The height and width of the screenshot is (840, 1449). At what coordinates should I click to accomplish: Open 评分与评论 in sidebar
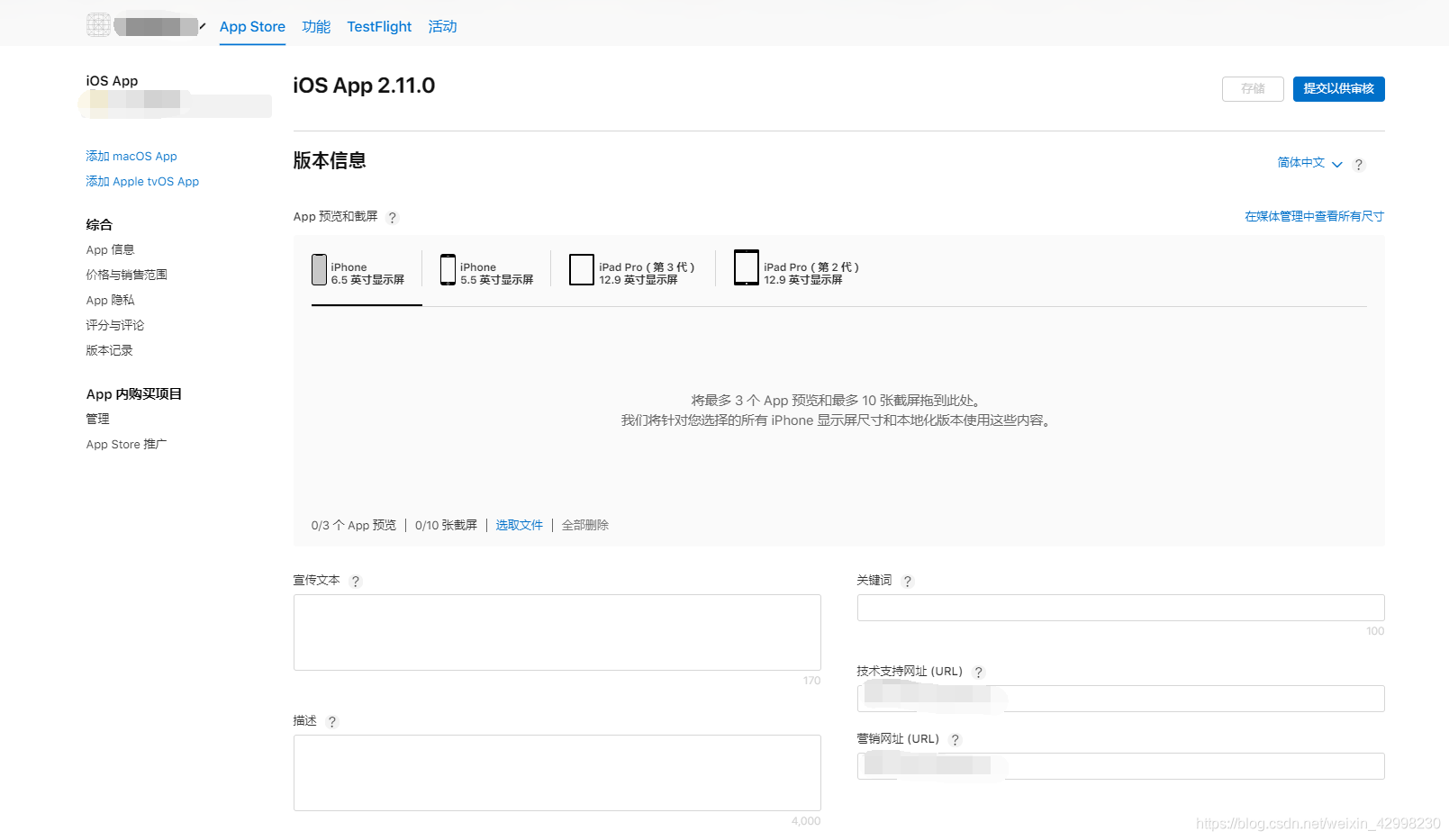(x=114, y=325)
